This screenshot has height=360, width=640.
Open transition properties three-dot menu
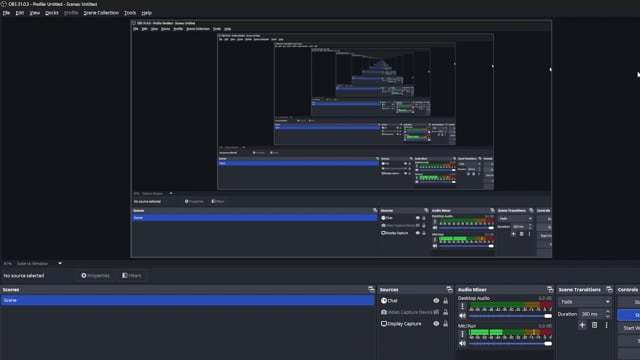coord(607,325)
